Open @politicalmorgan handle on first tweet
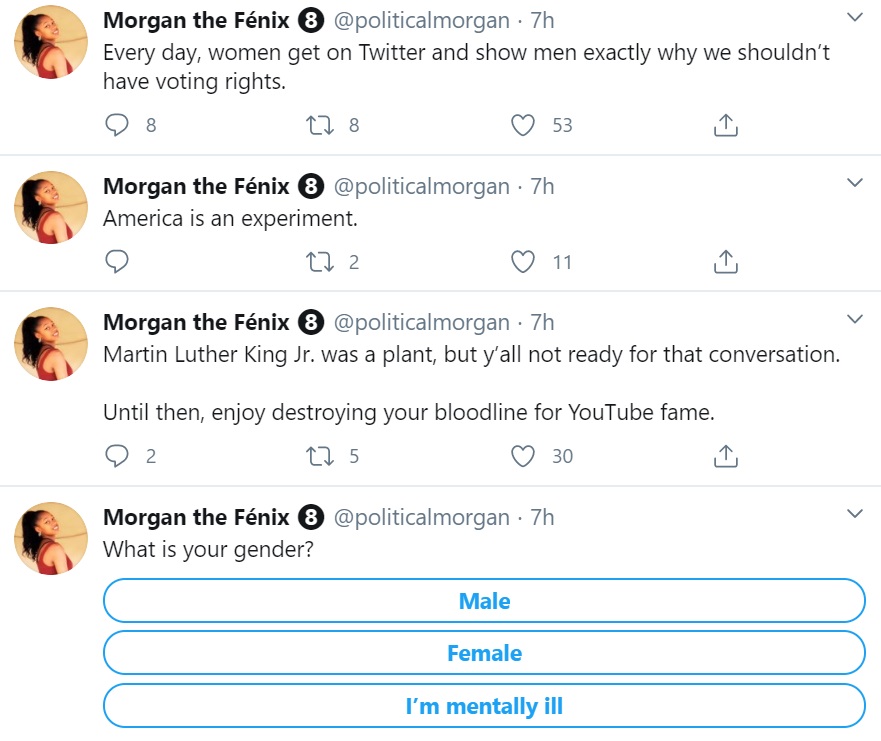 click(421, 21)
